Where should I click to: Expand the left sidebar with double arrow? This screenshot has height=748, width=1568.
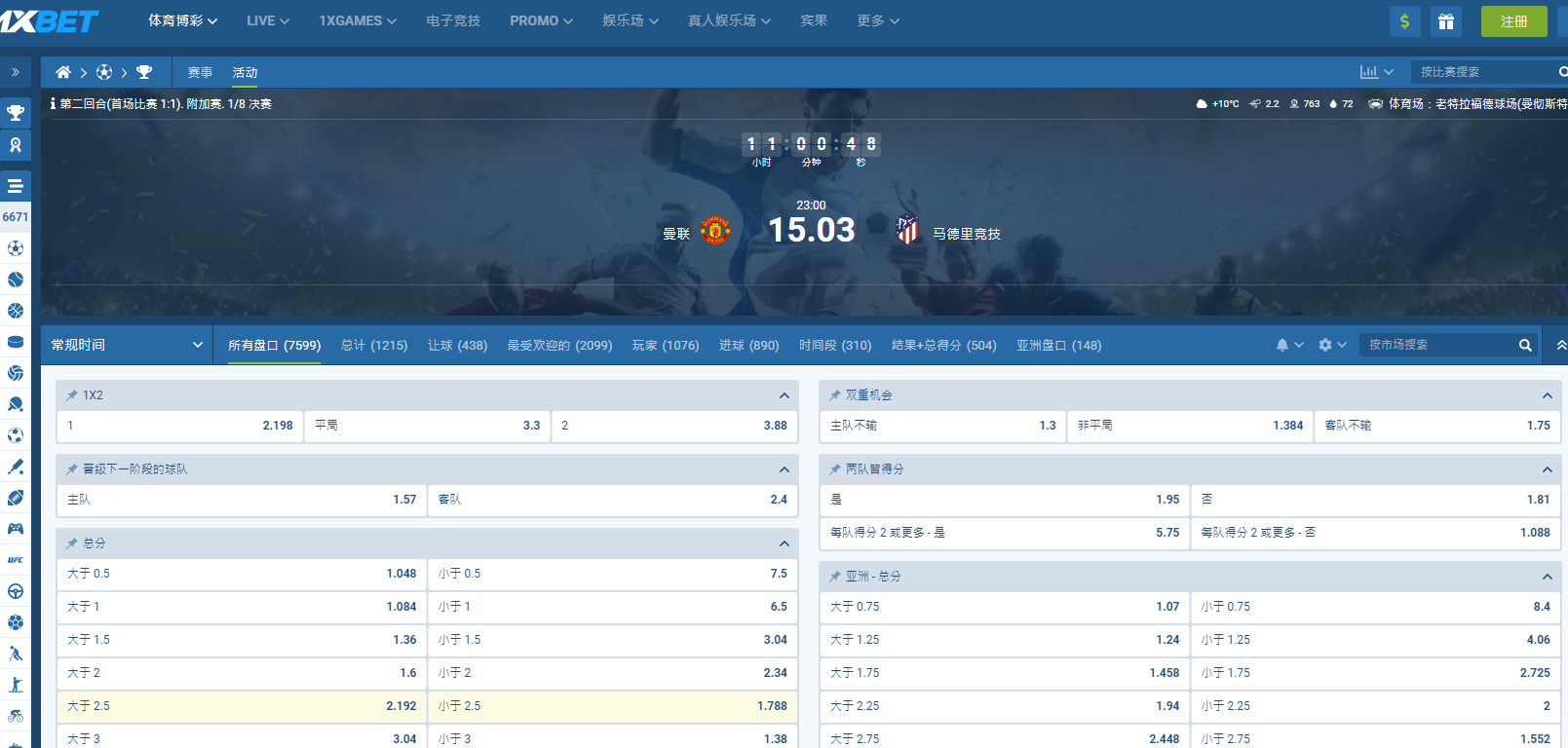click(x=16, y=72)
